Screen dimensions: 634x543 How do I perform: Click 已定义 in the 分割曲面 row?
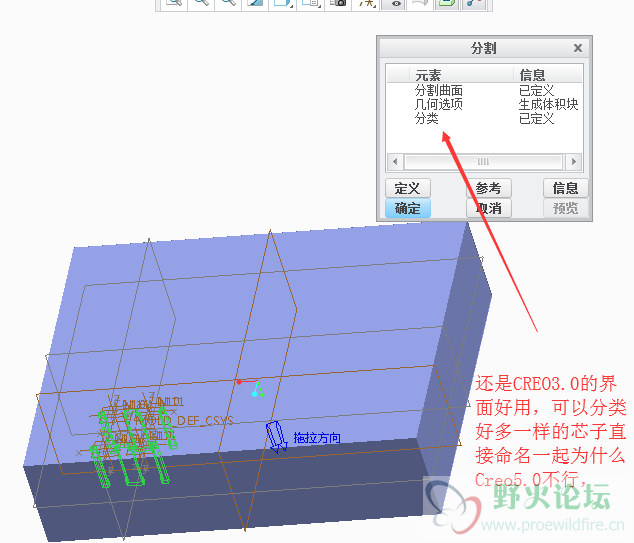coord(536,90)
